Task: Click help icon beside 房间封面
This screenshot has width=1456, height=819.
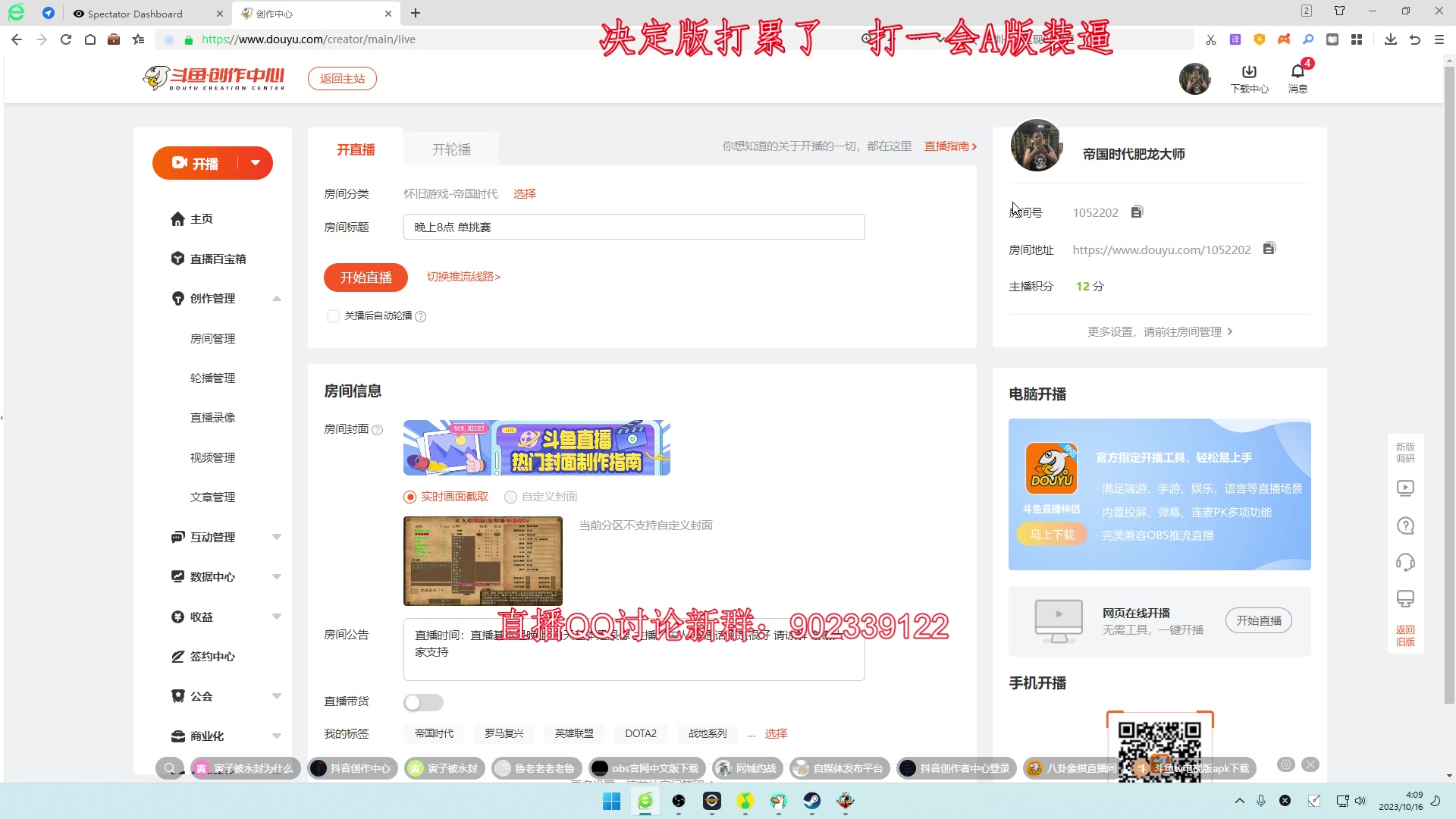Action: (378, 430)
